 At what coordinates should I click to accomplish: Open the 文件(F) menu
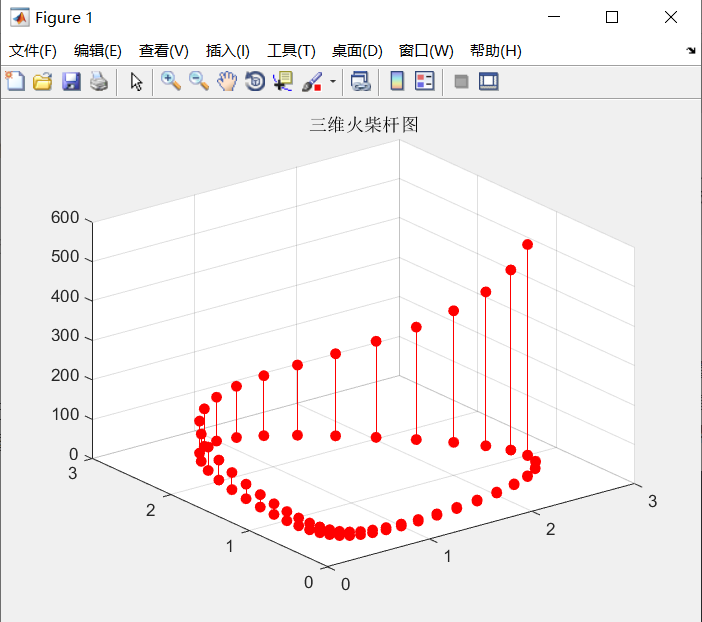33,51
